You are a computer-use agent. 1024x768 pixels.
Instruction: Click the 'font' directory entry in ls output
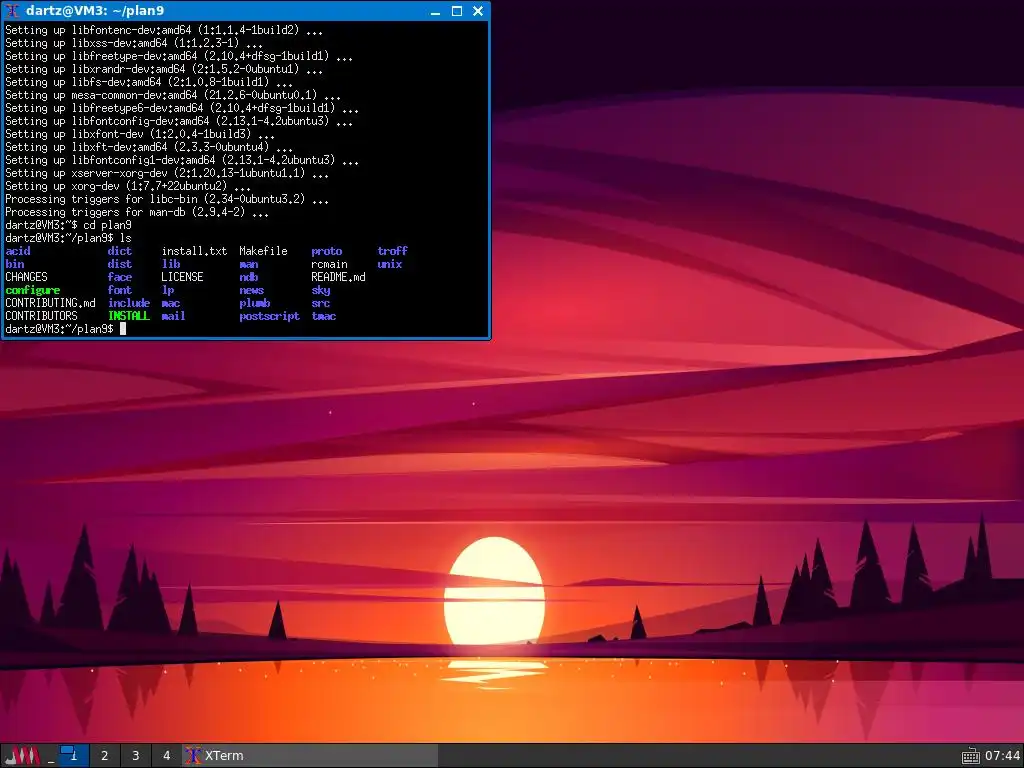point(120,290)
